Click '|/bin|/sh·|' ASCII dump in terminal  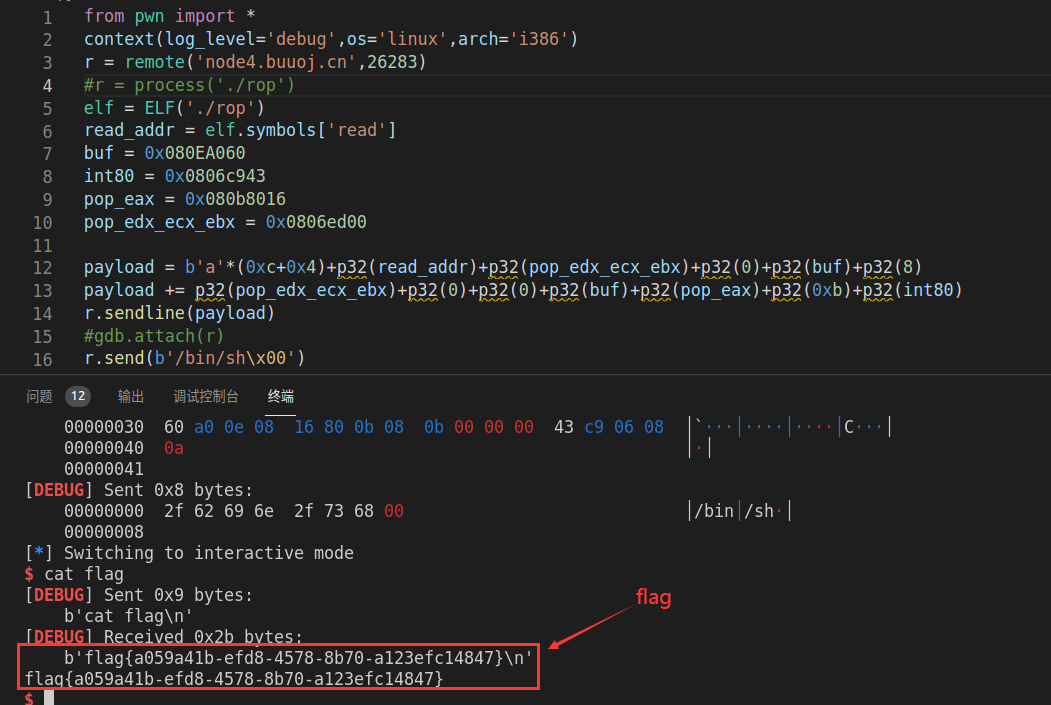click(x=741, y=511)
